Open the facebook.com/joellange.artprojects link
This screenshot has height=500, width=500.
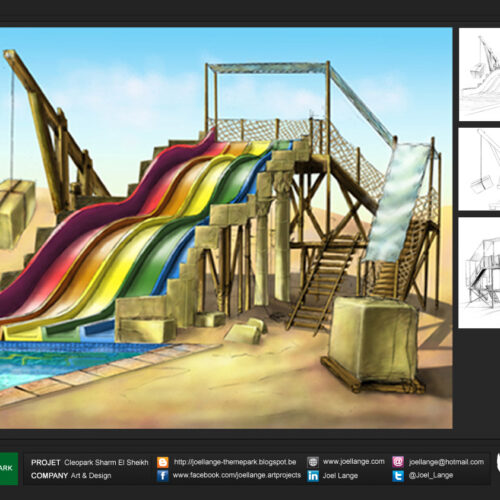tap(237, 475)
